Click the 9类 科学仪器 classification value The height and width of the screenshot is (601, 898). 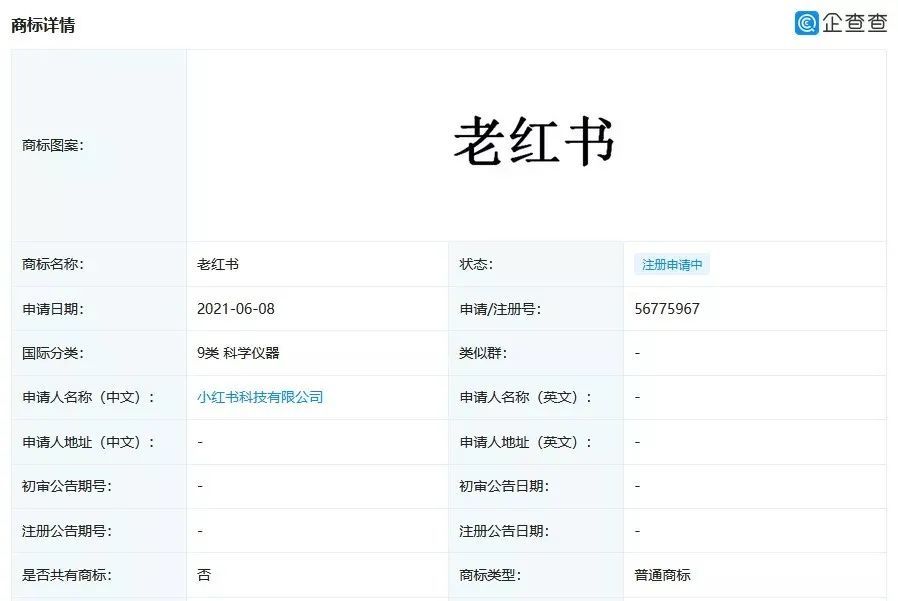(238, 353)
